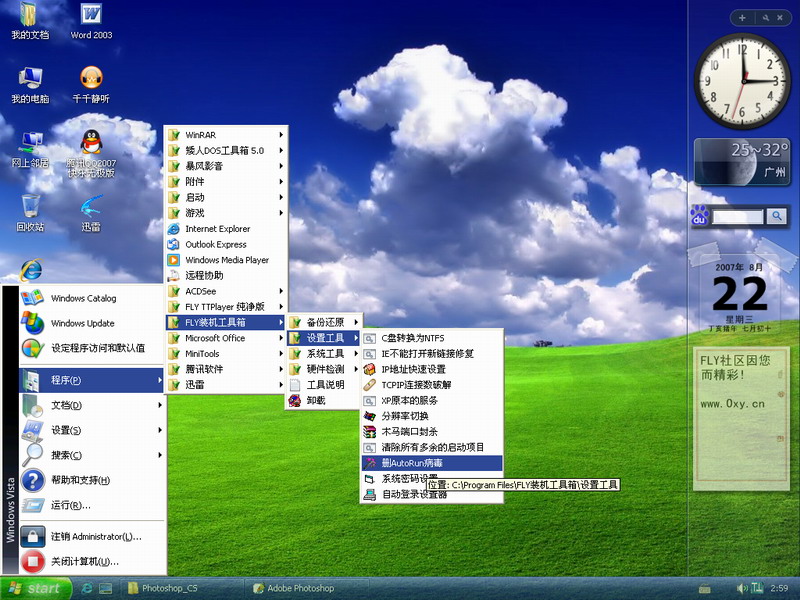Click the volume speaker tray icon

click(x=742, y=588)
